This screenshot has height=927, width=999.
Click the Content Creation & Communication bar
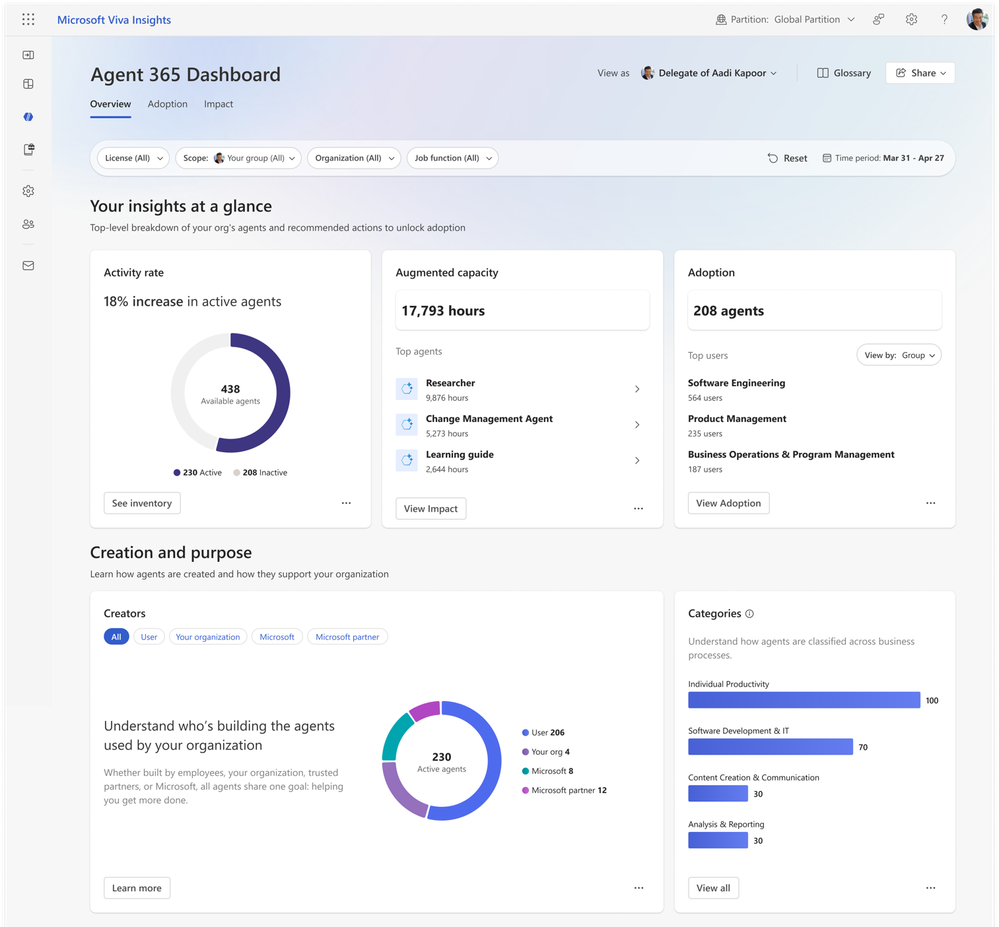(x=718, y=793)
